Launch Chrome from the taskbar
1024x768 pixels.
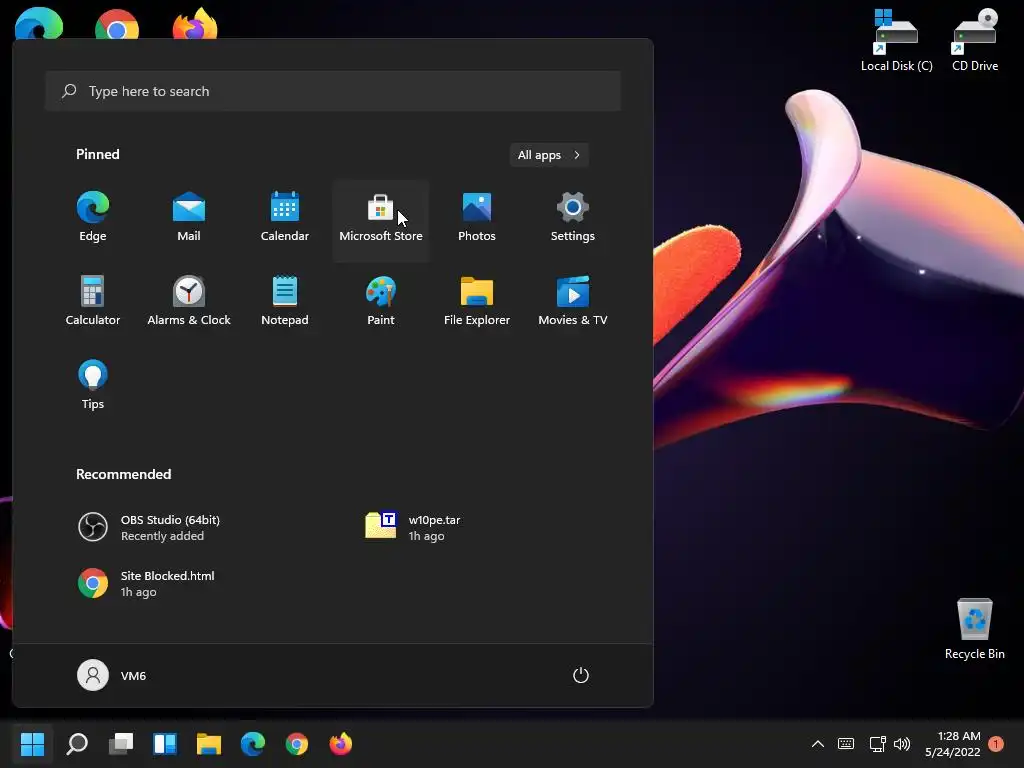(x=296, y=744)
